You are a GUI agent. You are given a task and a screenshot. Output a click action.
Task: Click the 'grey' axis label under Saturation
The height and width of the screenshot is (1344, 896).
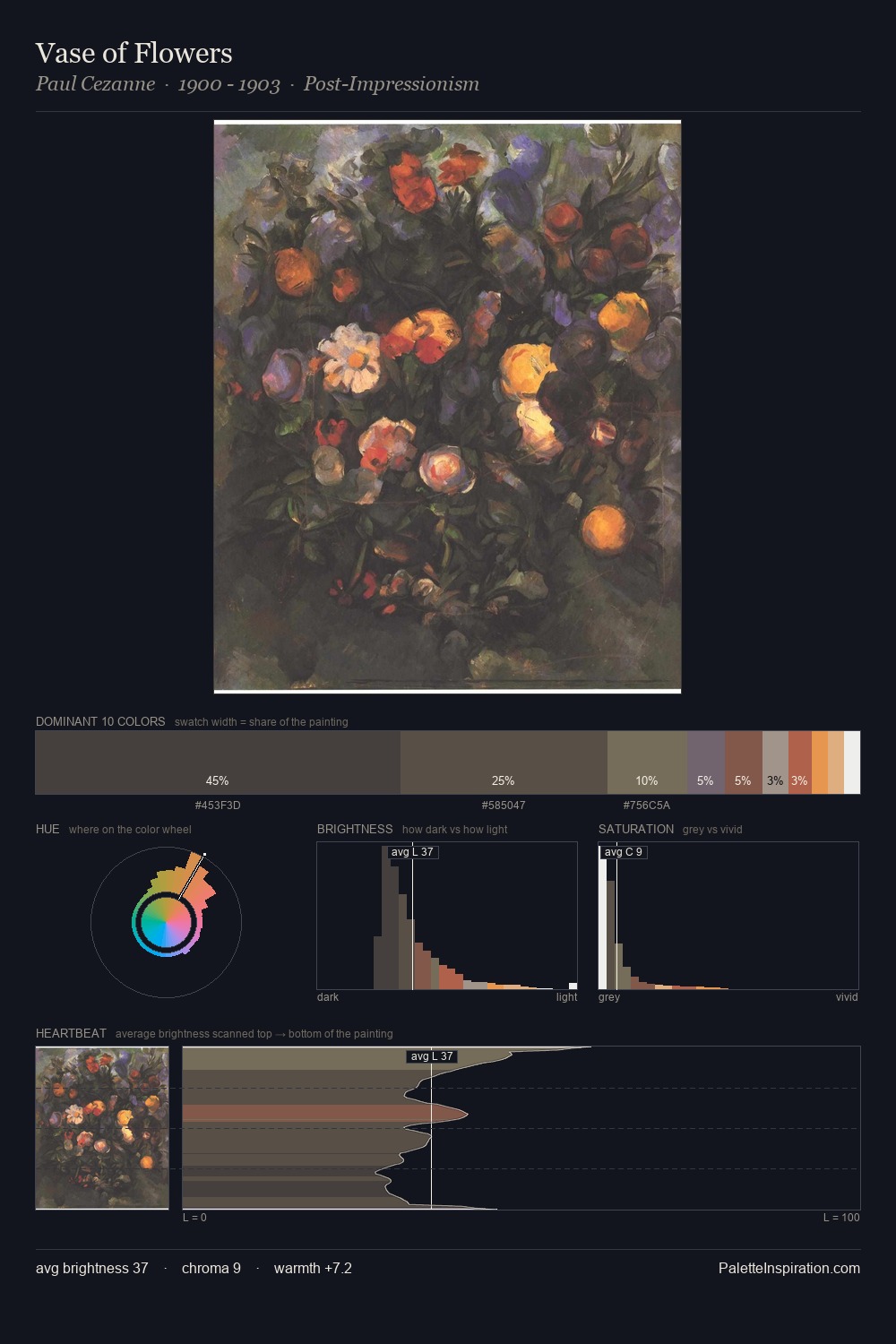coord(609,997)
